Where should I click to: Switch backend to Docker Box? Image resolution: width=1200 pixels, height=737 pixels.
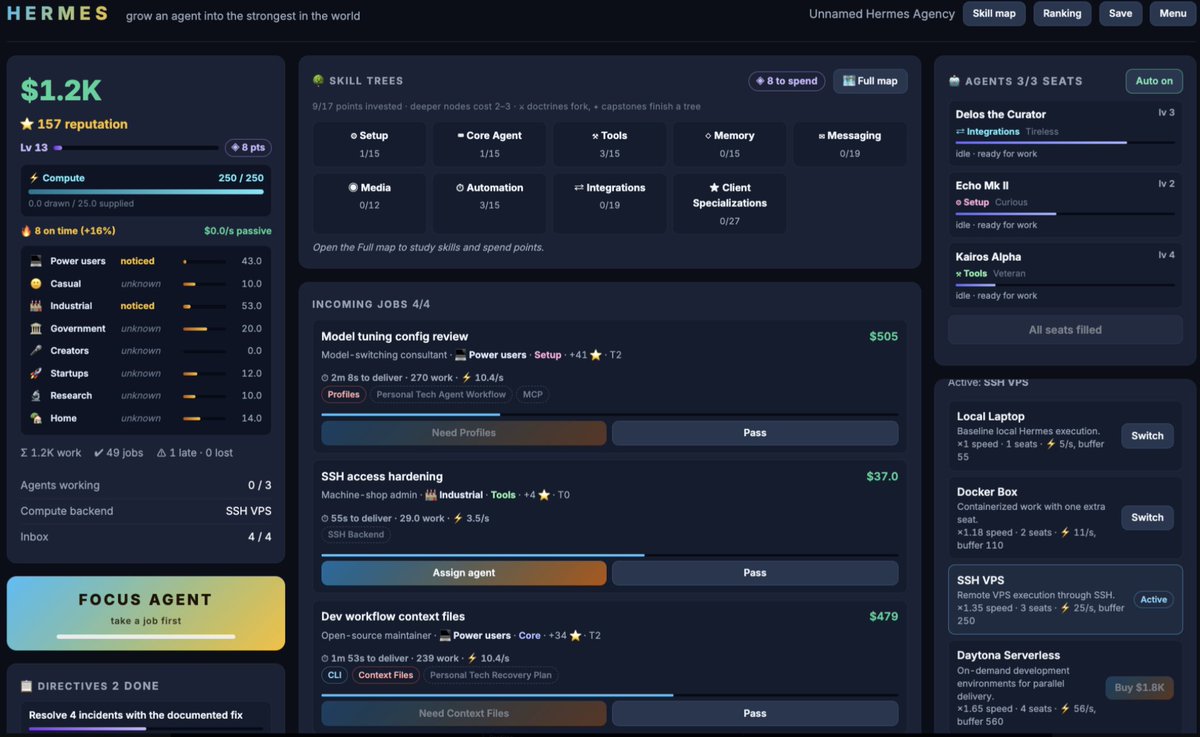pyautogui.click(x=1147, y=517)
